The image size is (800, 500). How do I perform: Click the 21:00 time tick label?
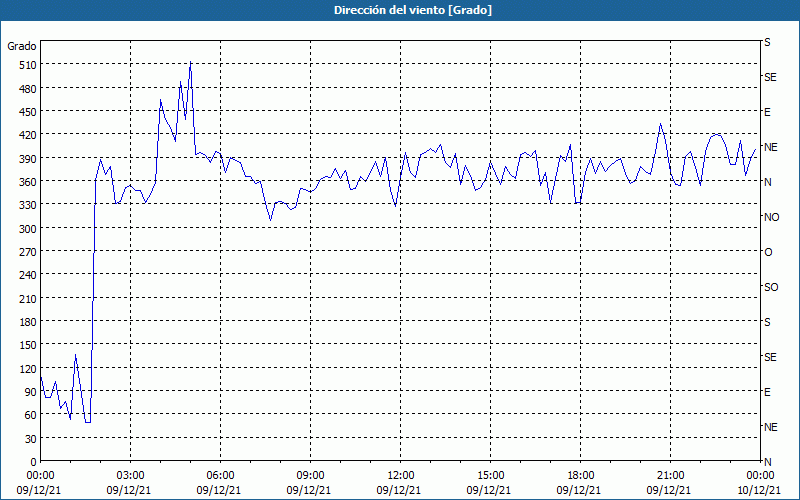coord(670,476)
